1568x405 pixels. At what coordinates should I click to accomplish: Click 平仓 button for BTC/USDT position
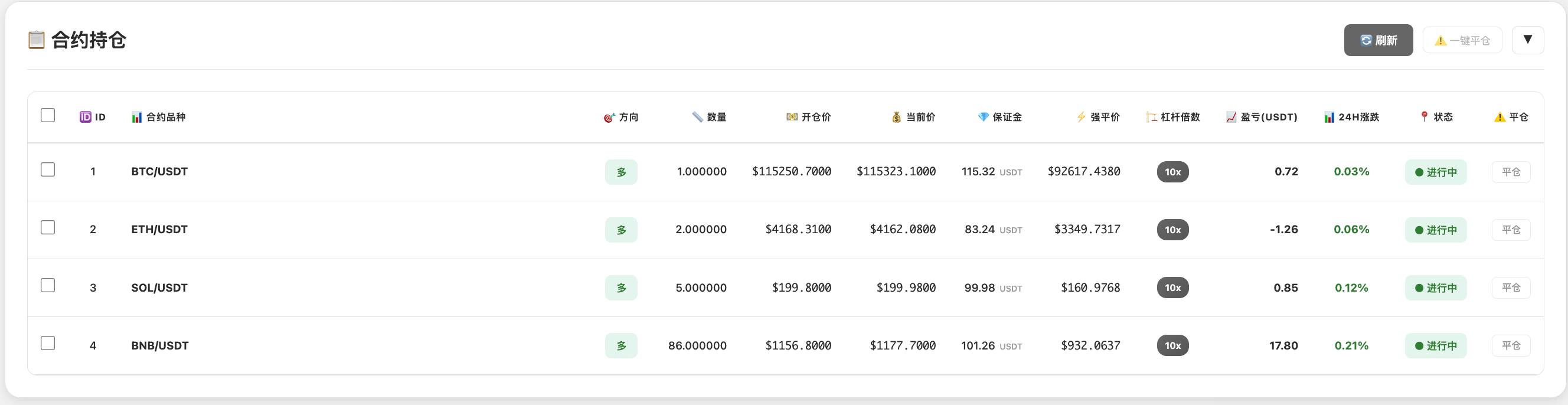tap(1511, 172)
